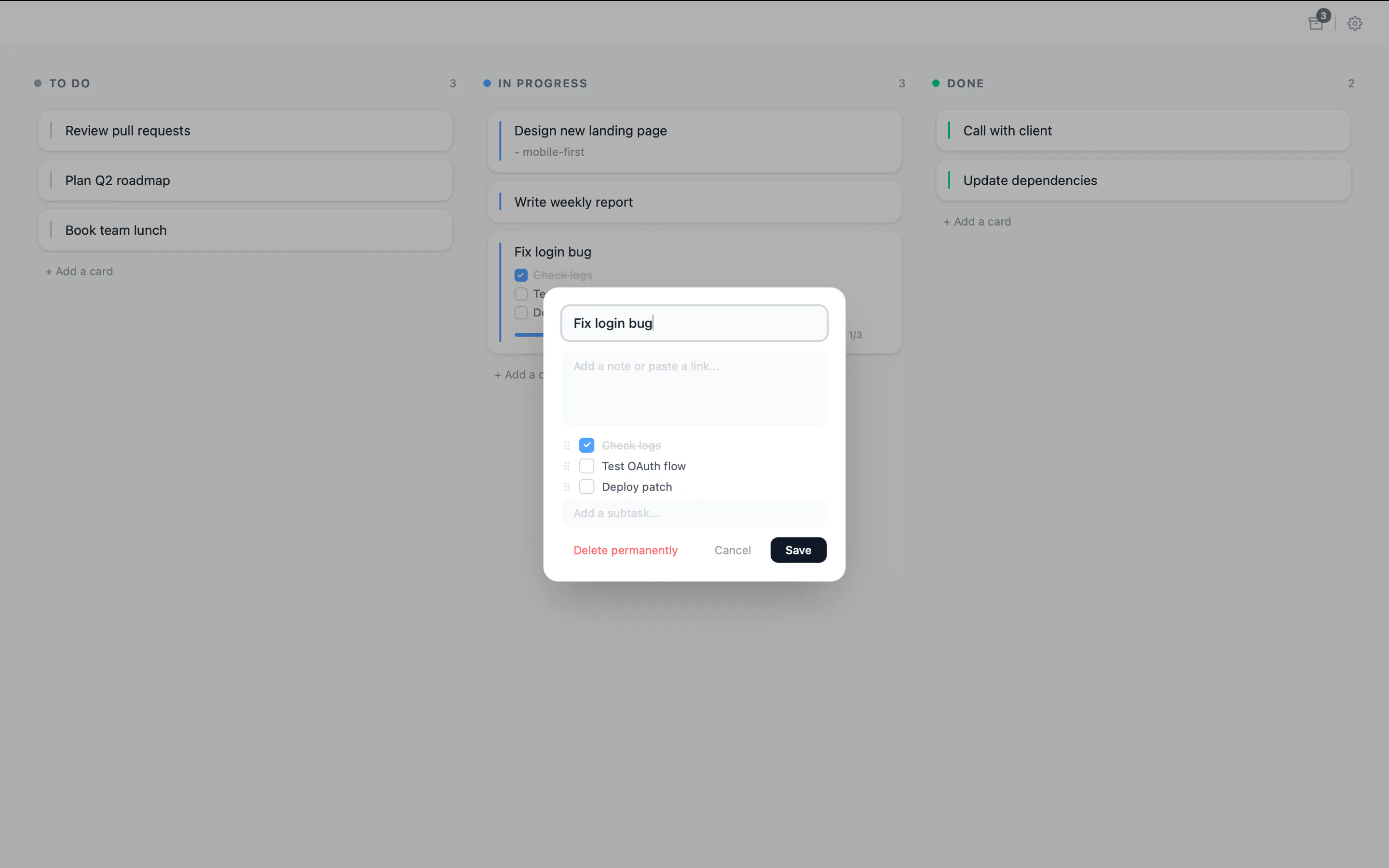Open the Review pull requests card
This screenshot has width=1389, height=868.
[x=245, y=131]
